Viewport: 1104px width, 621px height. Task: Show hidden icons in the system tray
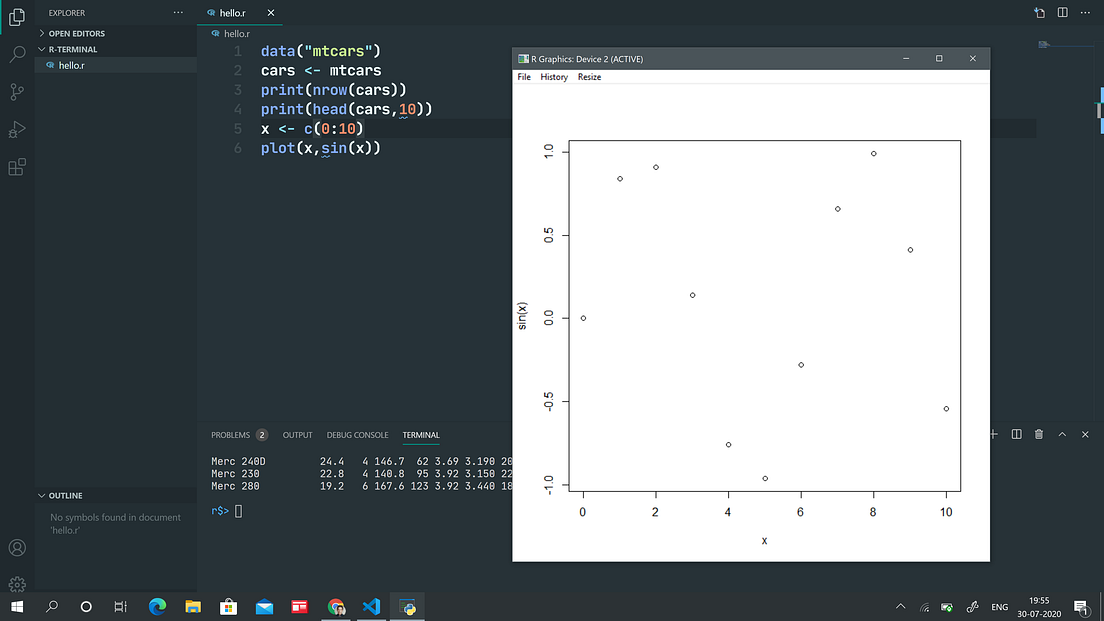[900, 606]
